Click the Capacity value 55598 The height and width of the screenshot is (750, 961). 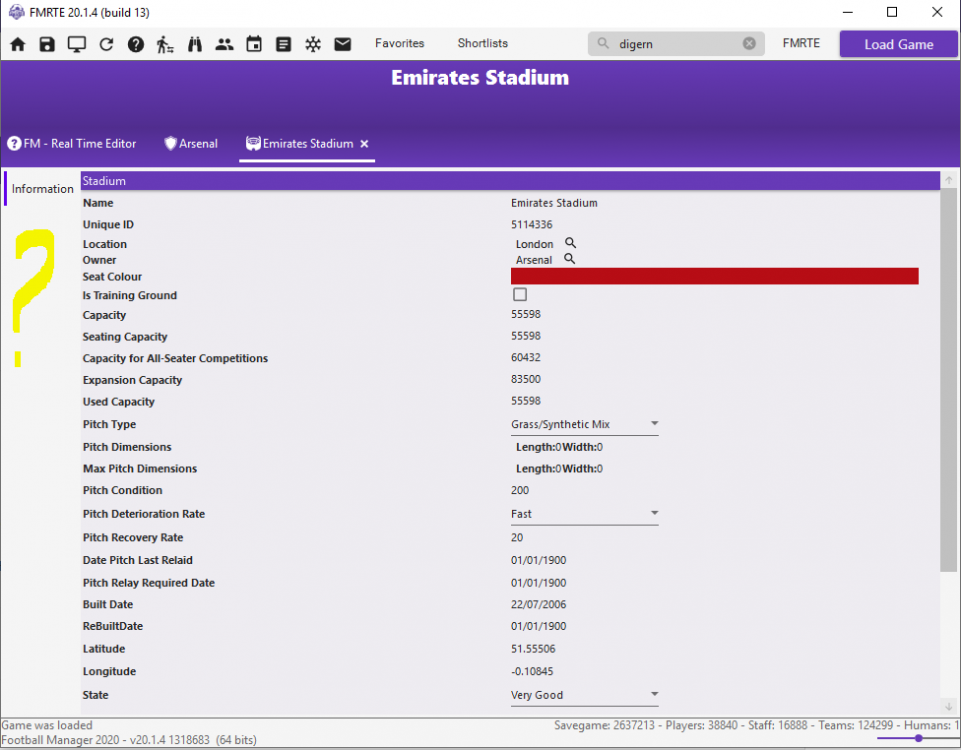pos(526,314)
